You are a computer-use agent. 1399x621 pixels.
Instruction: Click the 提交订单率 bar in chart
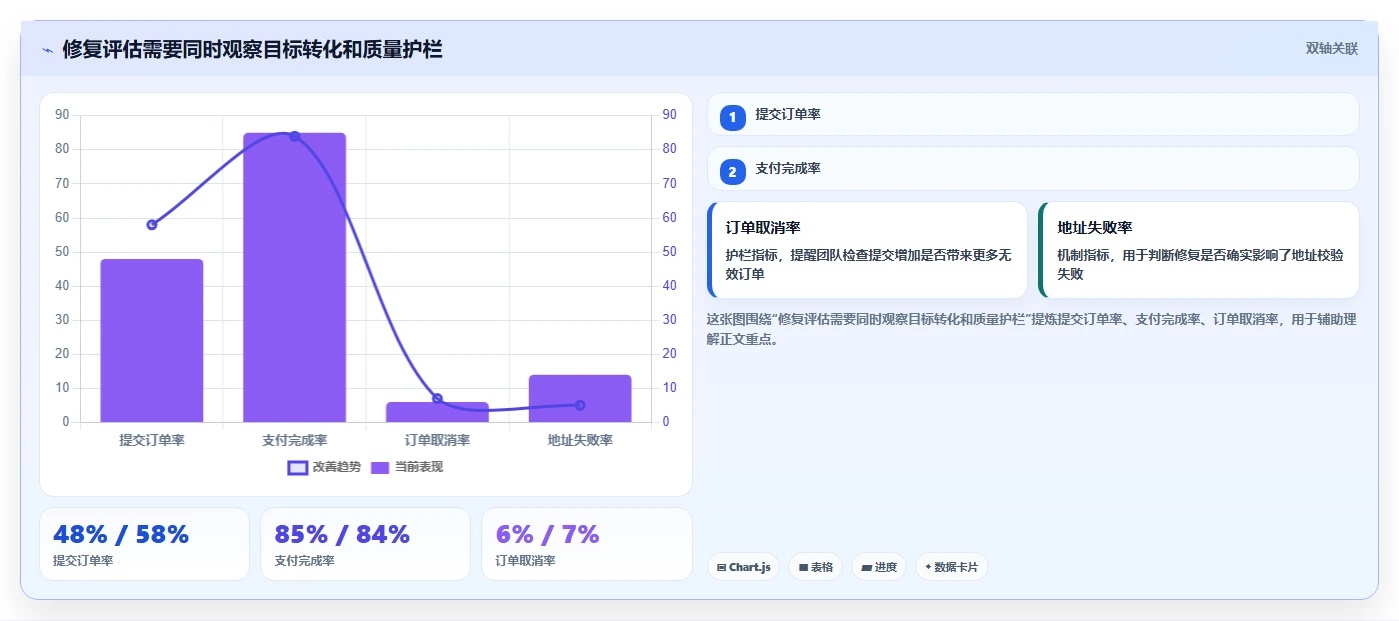(151, 340)
